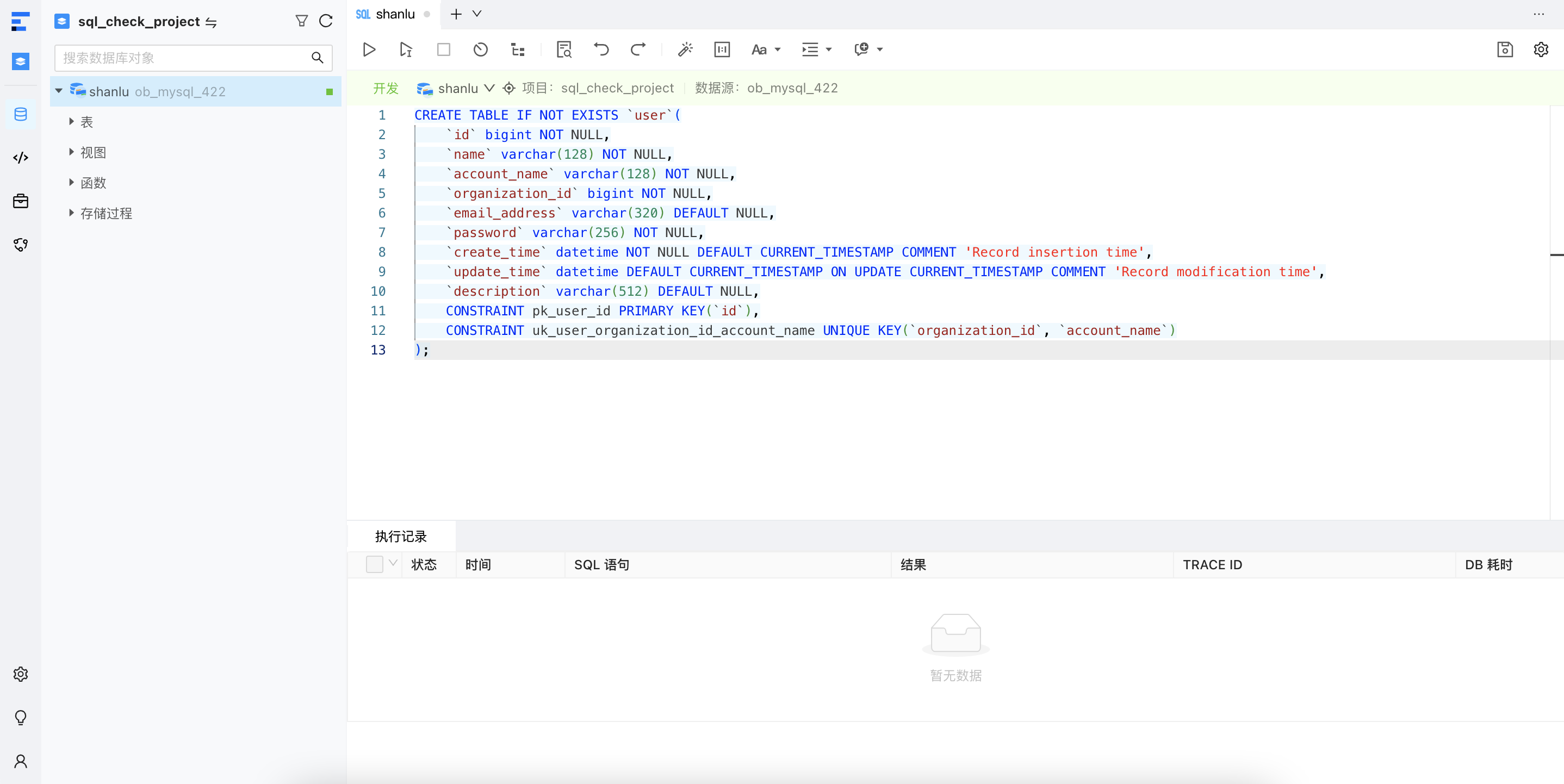Switch to 执行记录 tab
This screenshot has width=1564, height=784.
coord(401,537)
